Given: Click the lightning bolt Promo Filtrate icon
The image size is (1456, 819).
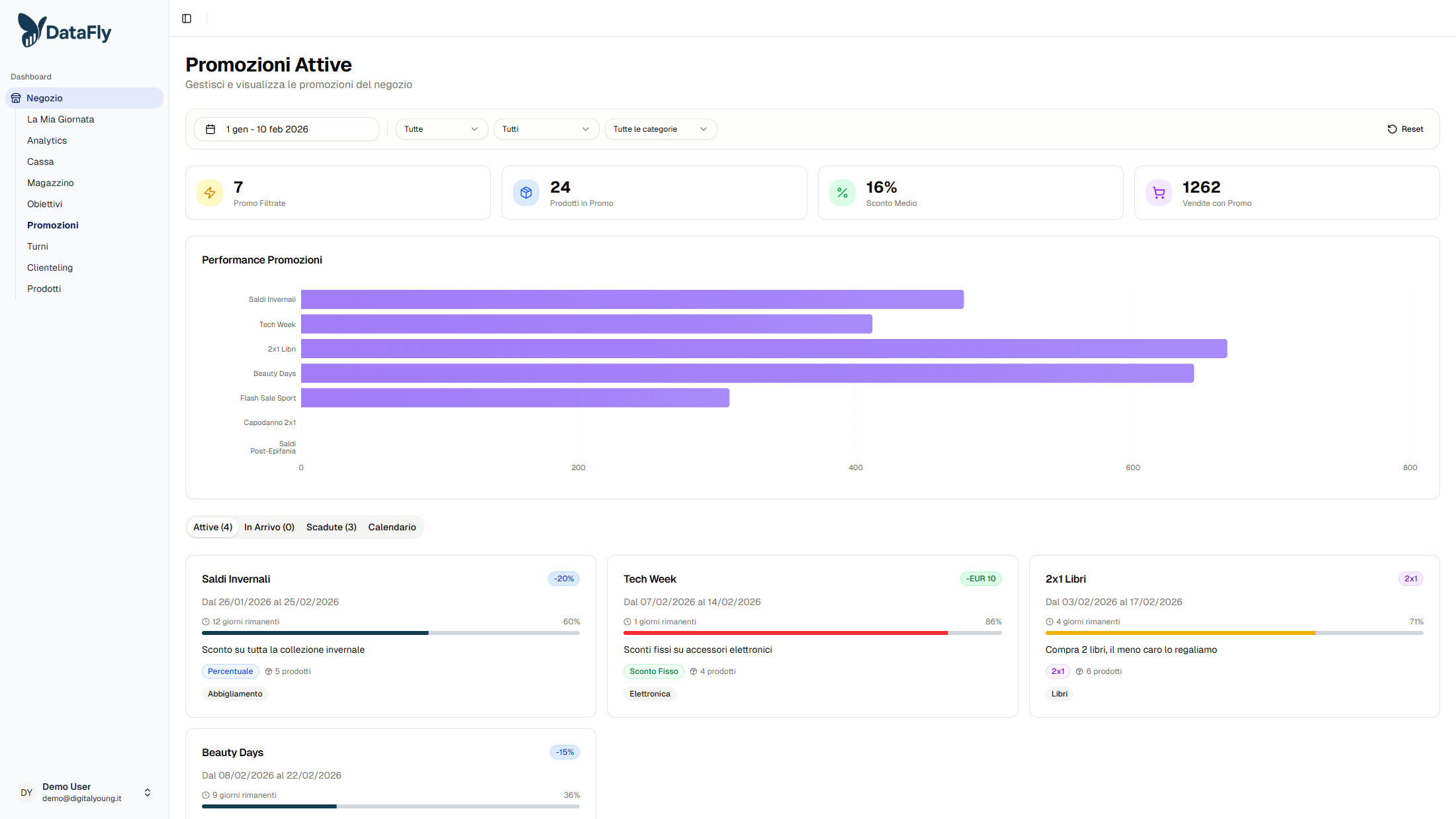Looking at the screenshot, I should tap(210, 193).
